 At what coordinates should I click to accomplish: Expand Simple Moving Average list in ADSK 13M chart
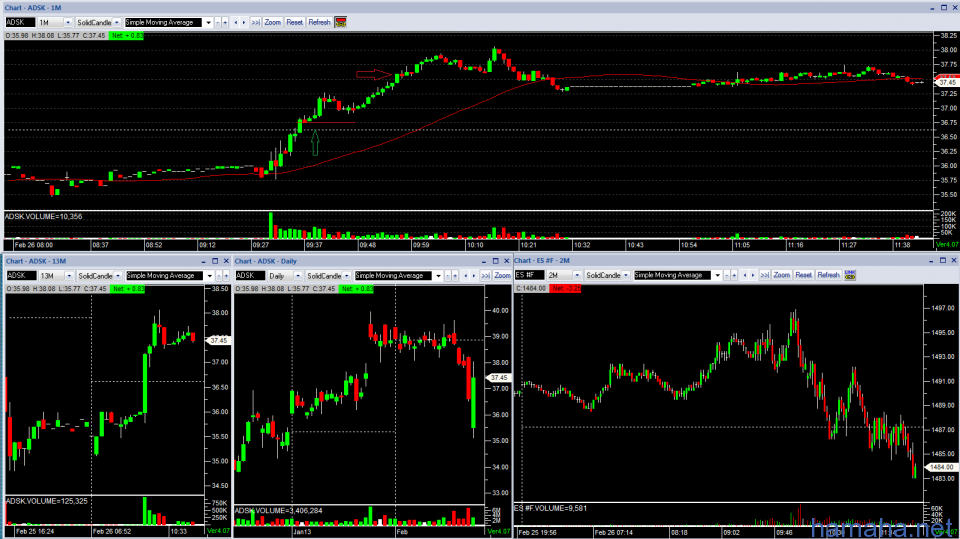coord(209,276)
